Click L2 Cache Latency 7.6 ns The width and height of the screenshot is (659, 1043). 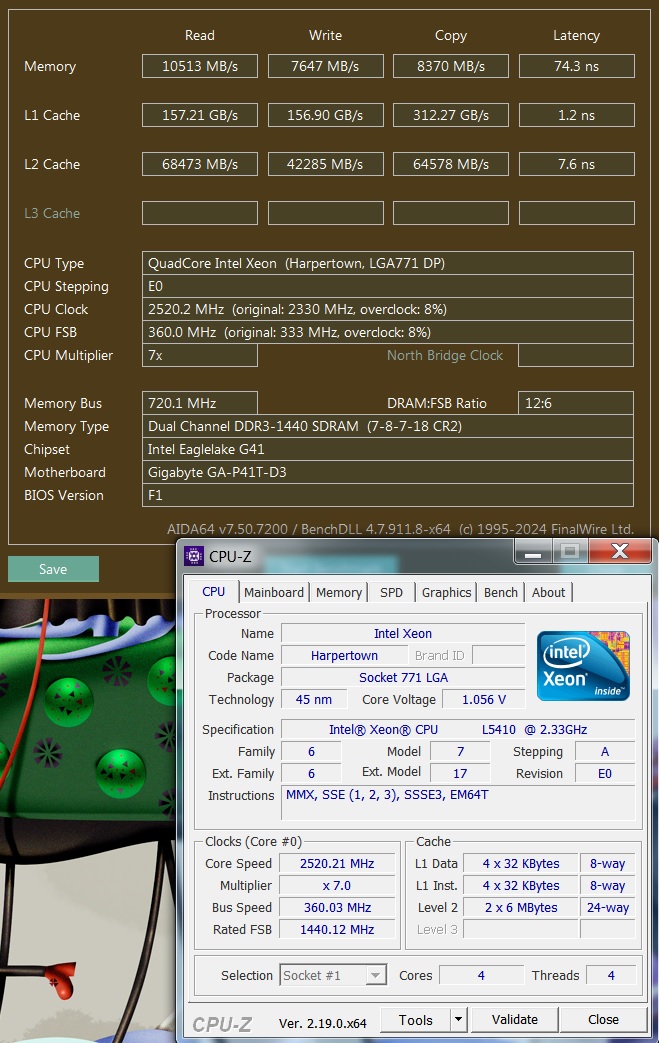[577, 164]
